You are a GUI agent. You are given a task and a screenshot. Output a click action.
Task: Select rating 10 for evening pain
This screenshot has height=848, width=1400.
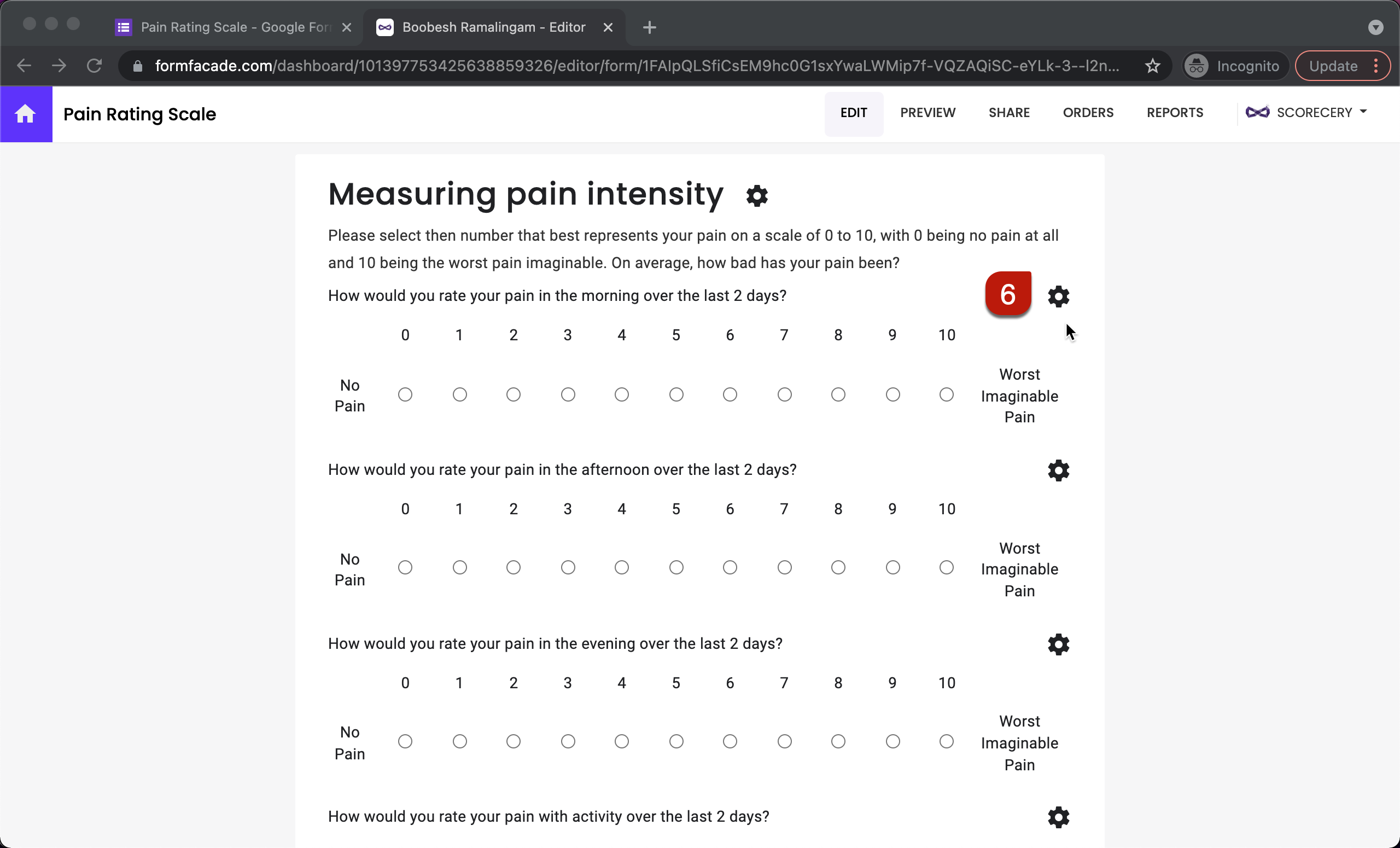point(946,741)
